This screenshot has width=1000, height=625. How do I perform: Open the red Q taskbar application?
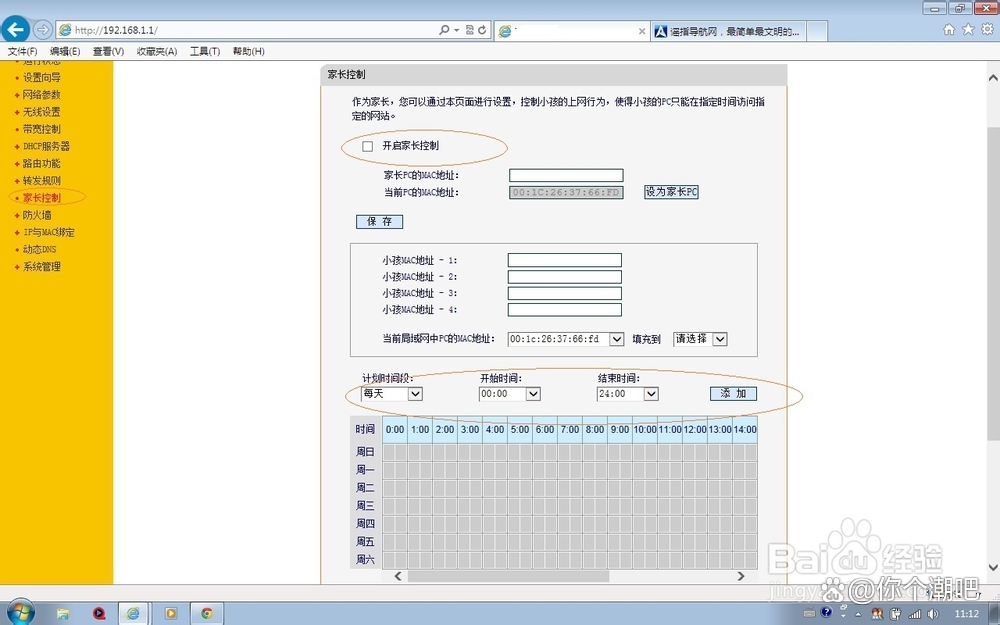(x=99, y=614)
